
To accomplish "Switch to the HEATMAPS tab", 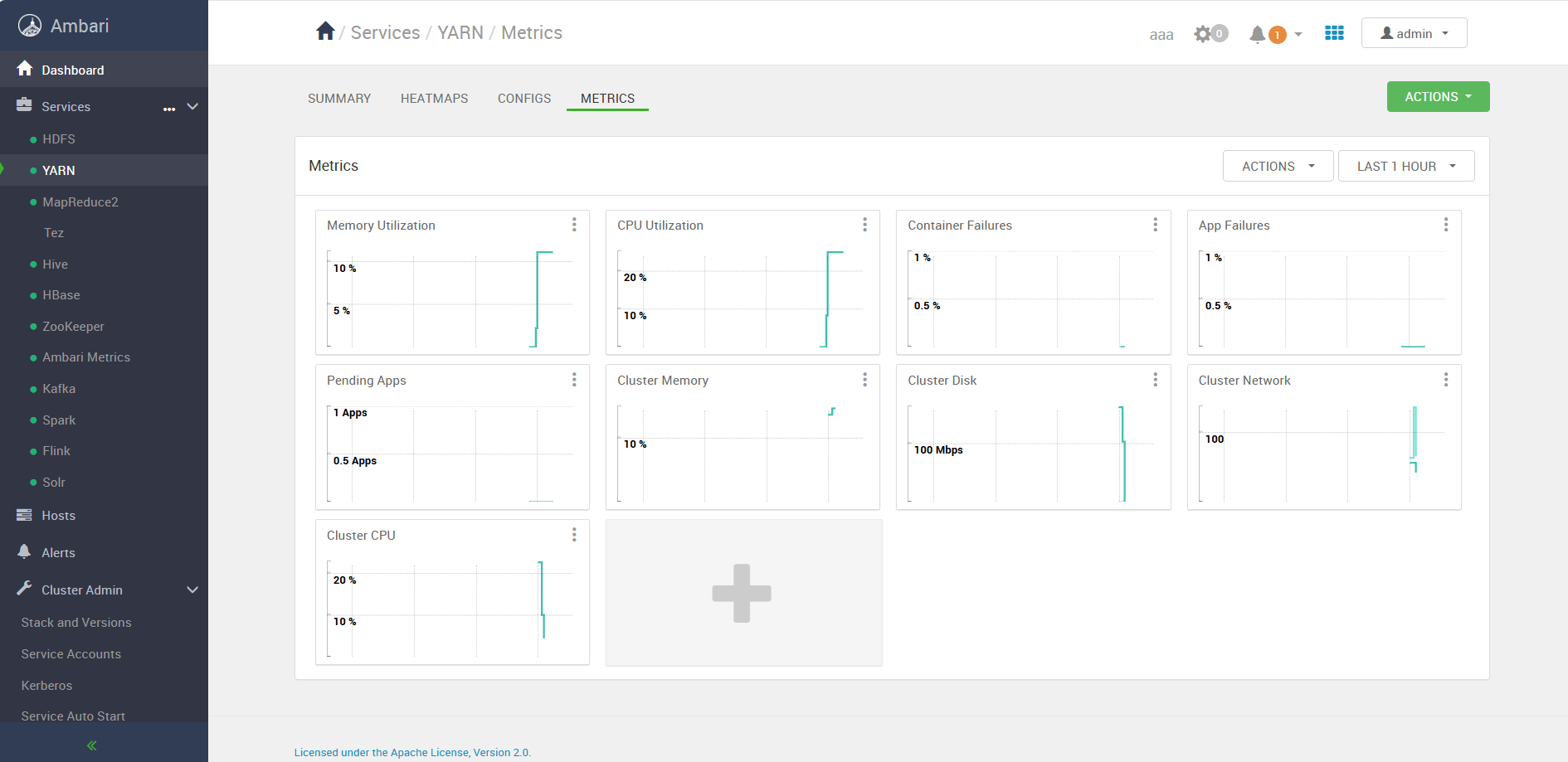I will point(434,98).
